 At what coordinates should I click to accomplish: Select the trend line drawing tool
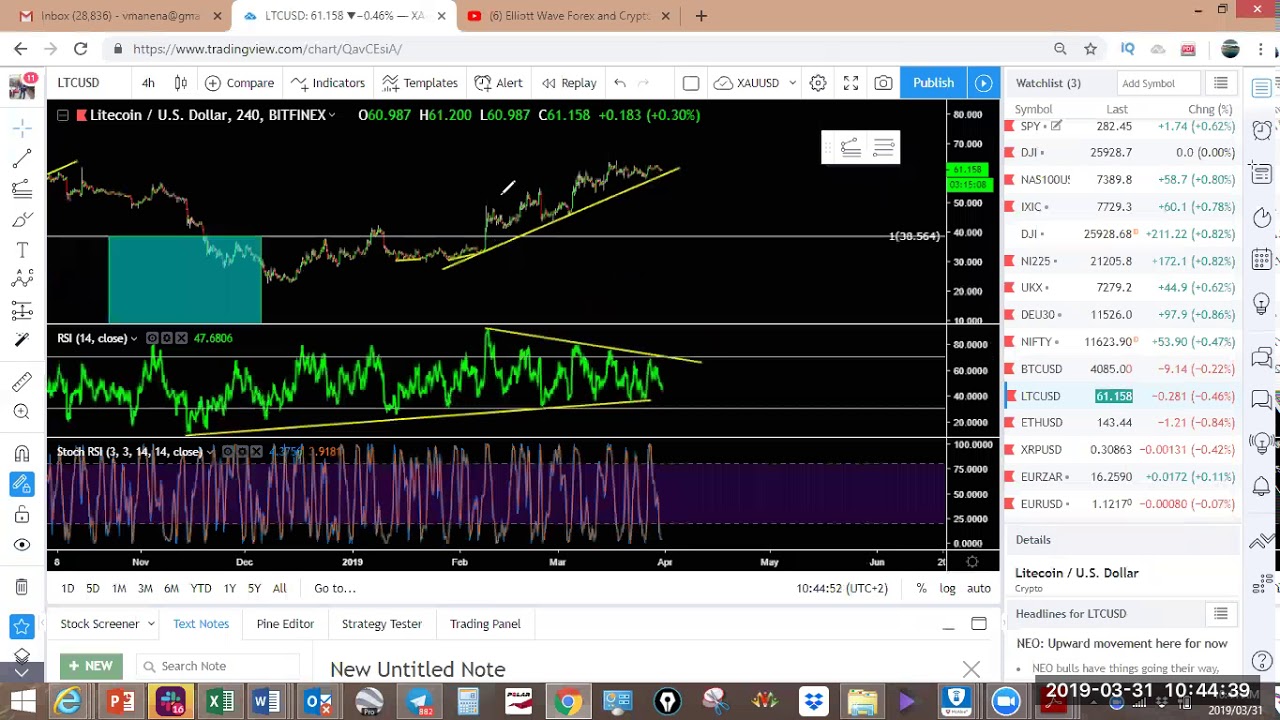click(21, 159)
